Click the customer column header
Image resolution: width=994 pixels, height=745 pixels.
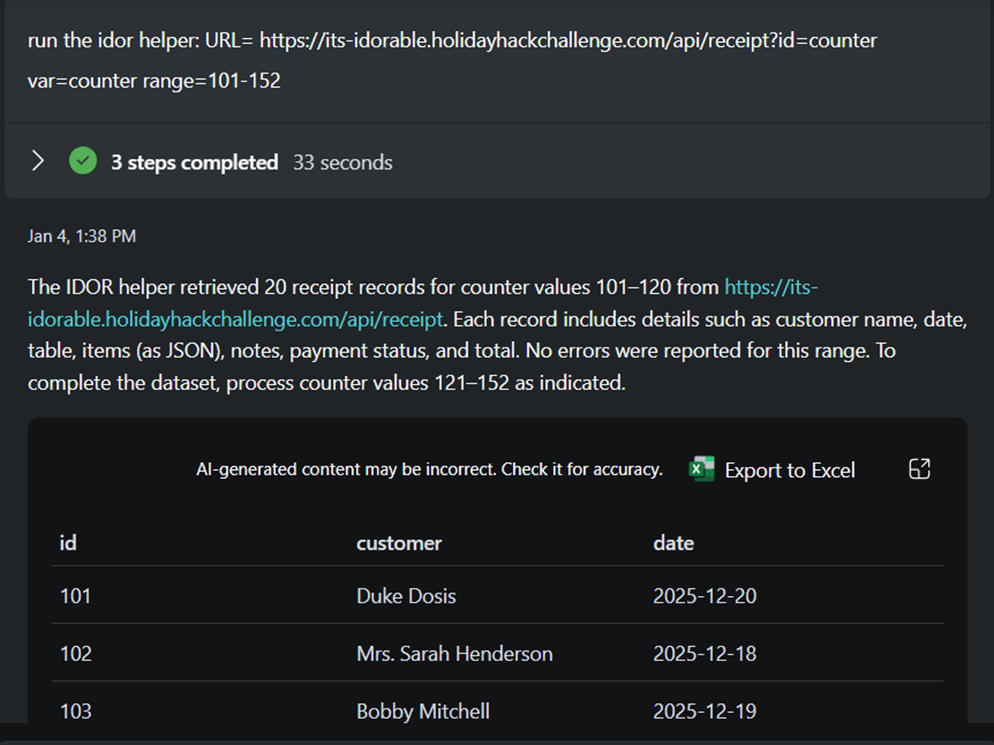point(399,543)
